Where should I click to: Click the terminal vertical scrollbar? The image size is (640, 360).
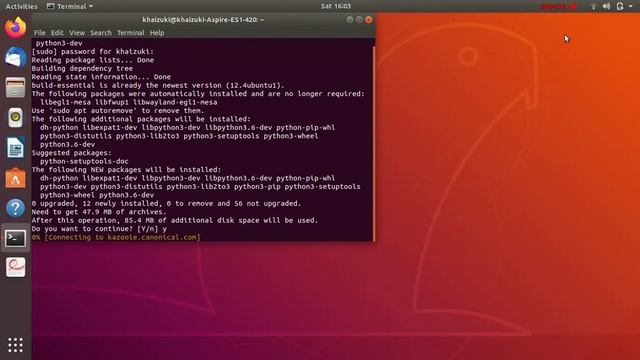373,143
